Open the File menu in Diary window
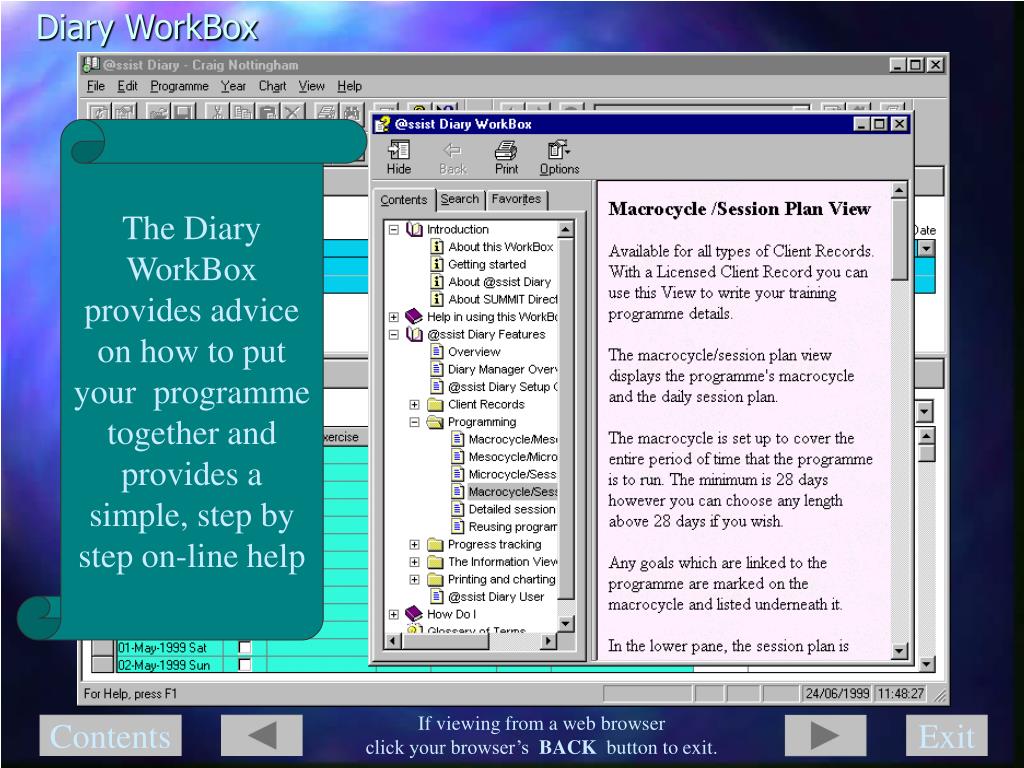 click(x=95, y=86)
